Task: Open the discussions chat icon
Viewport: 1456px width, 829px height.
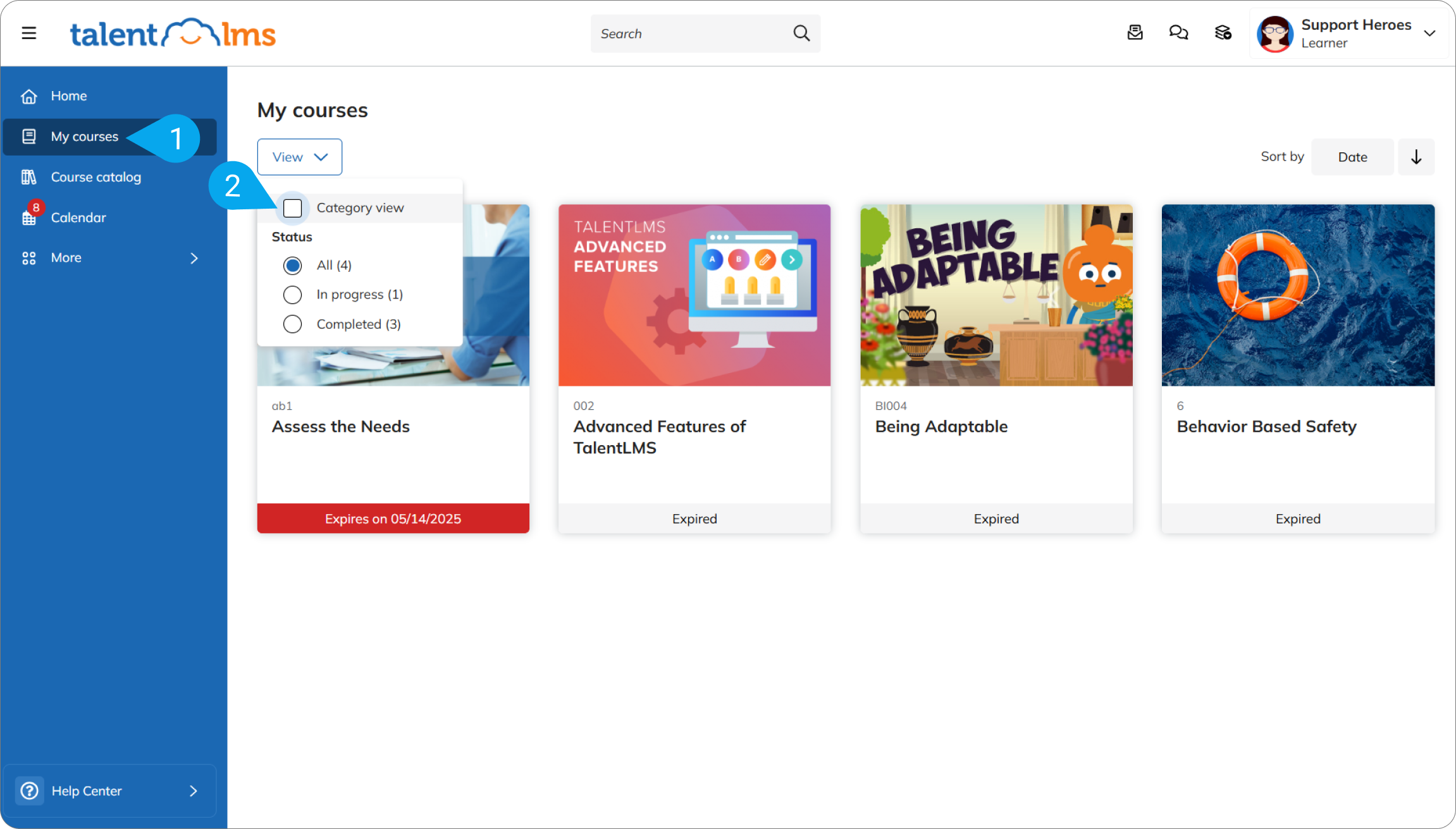Action: 1178,32
